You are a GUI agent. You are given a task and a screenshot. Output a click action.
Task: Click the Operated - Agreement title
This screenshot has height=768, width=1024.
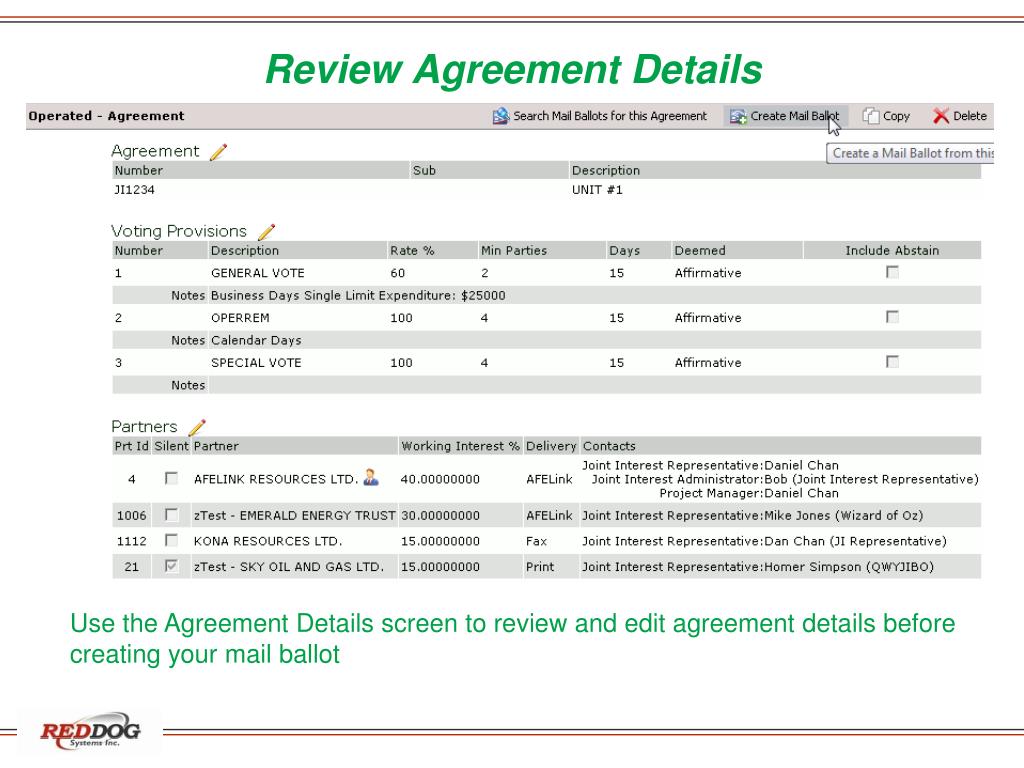pyautogui.click(x=106, y=116)
